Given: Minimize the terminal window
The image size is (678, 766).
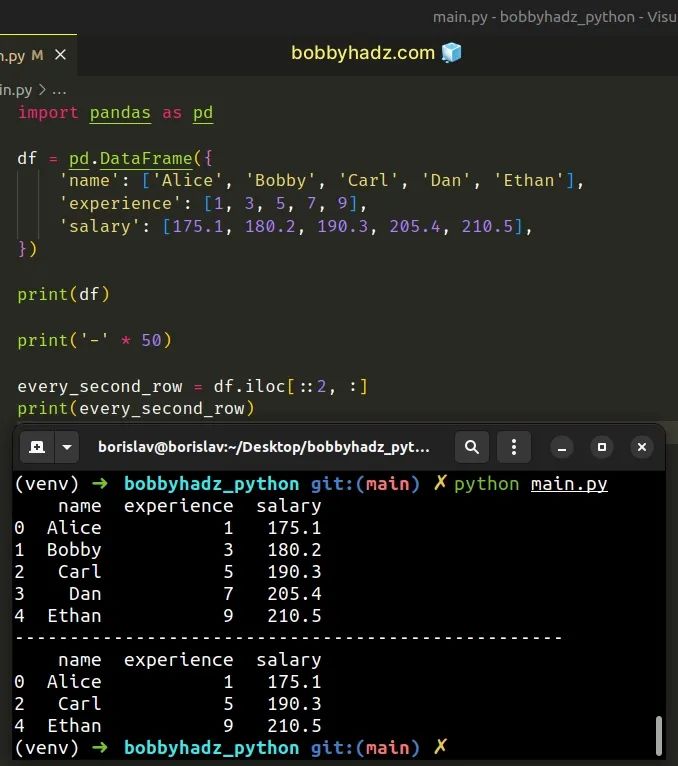Looking at the screenshot, I should coord(562,447).
